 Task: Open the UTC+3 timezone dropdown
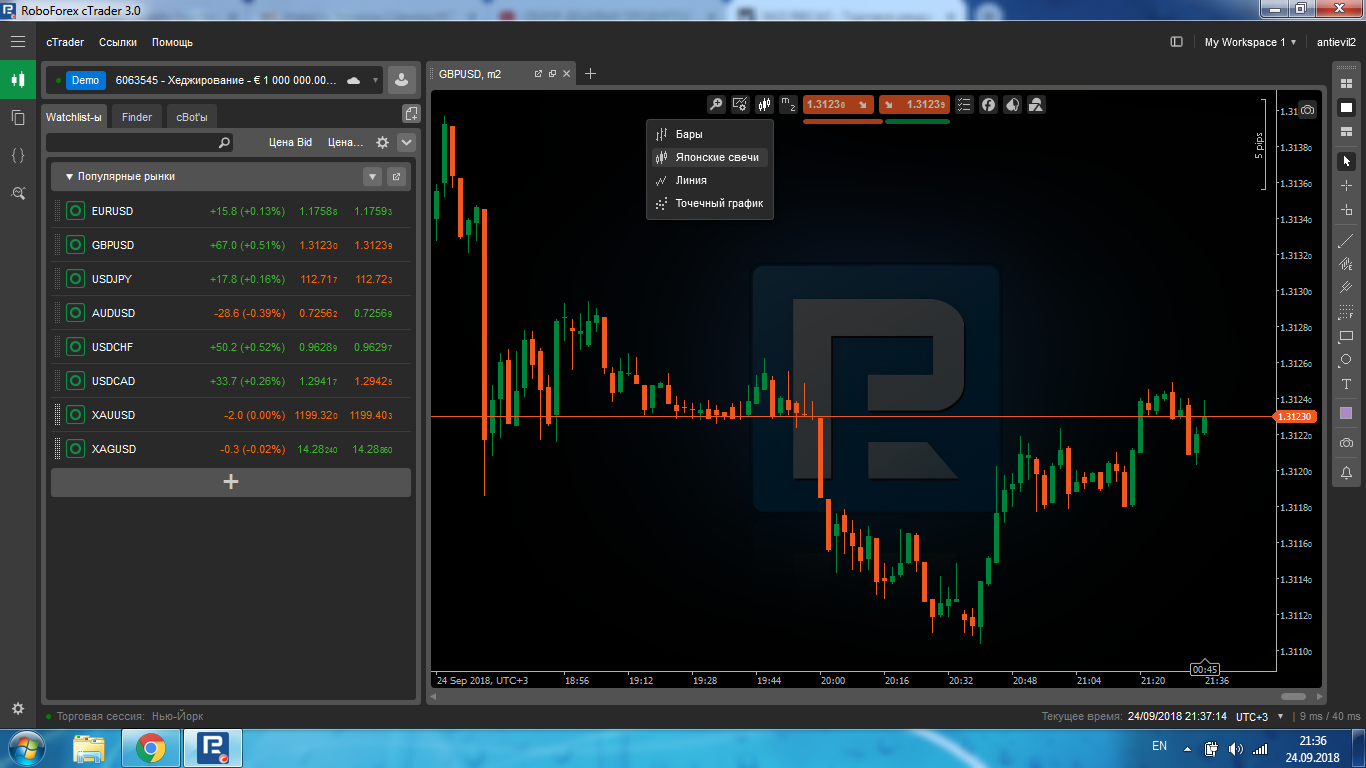click(x=1258, y=717)
